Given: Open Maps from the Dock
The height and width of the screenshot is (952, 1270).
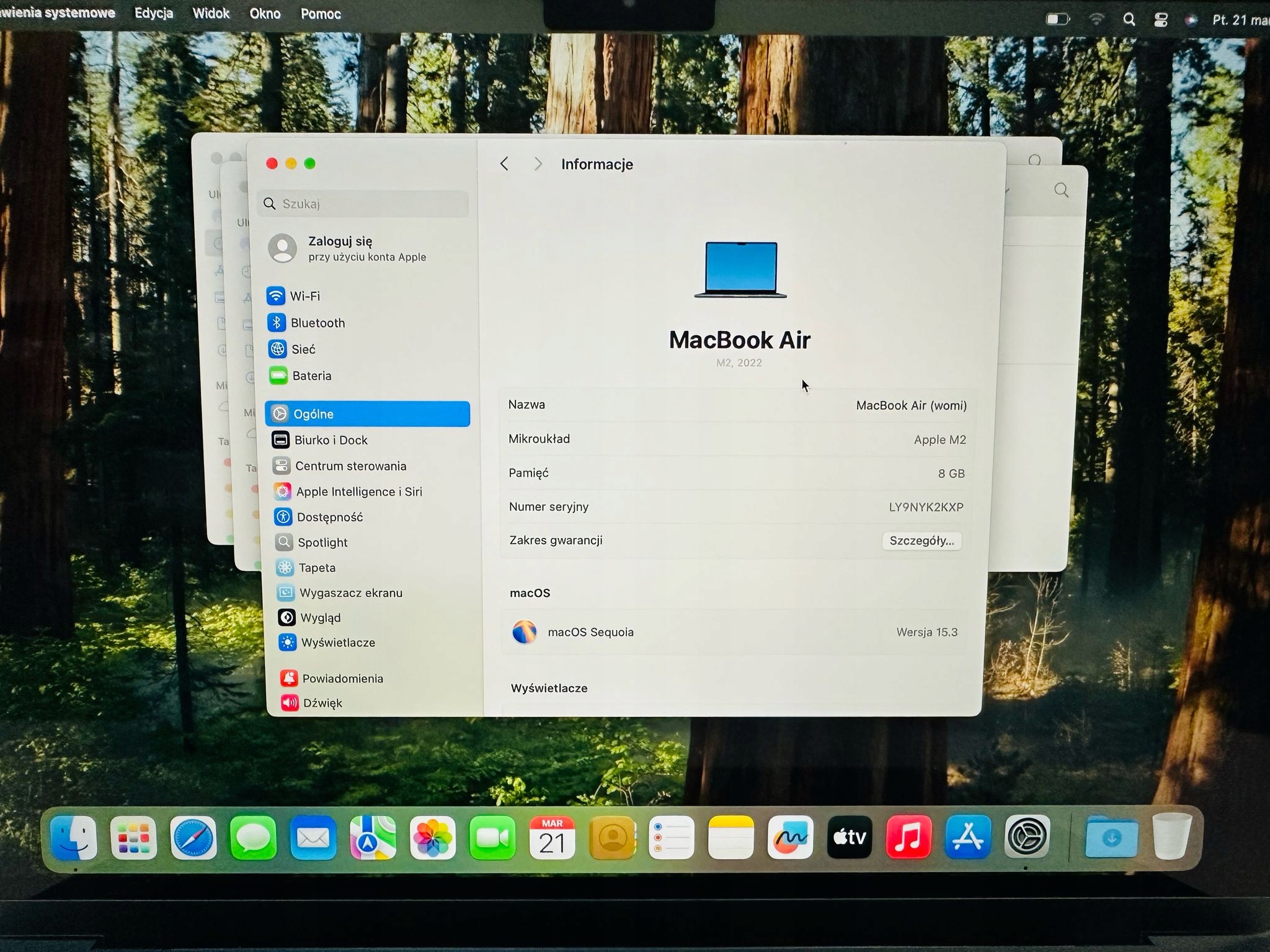Looking at the screenshot, I should (373, 837).
